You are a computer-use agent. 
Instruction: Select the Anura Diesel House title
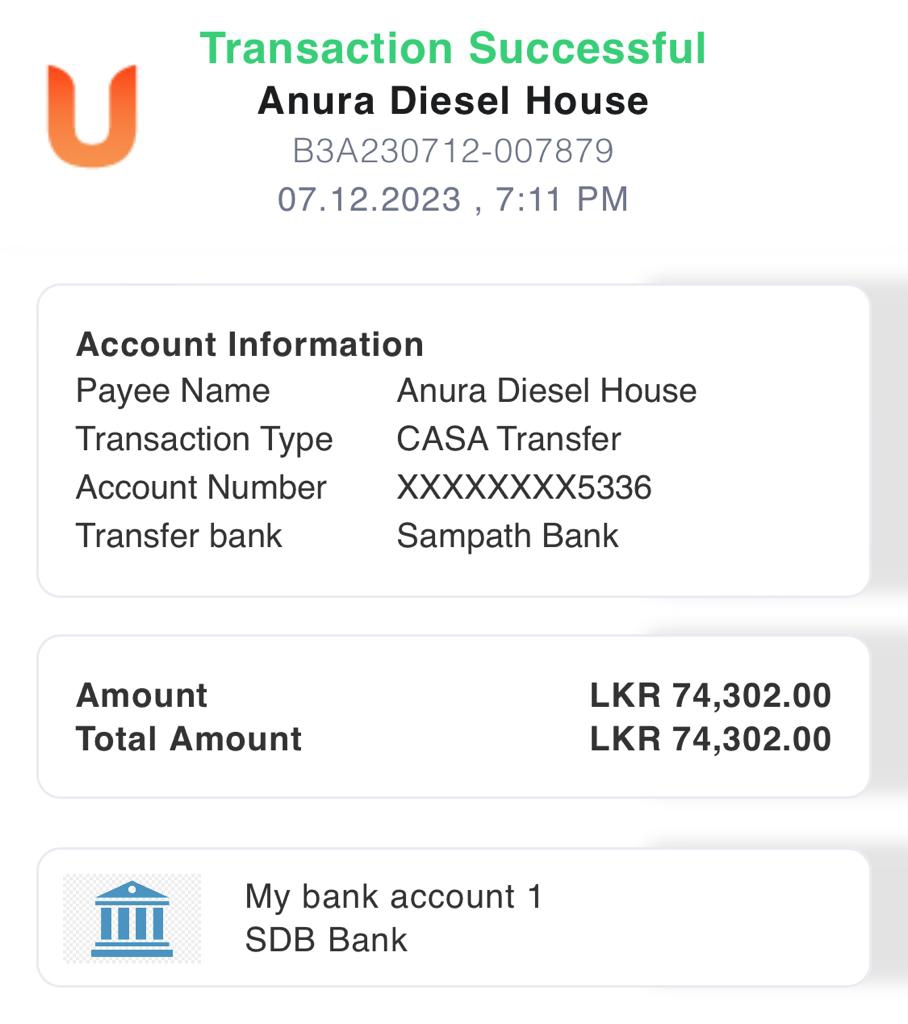(x=453, y=101)
